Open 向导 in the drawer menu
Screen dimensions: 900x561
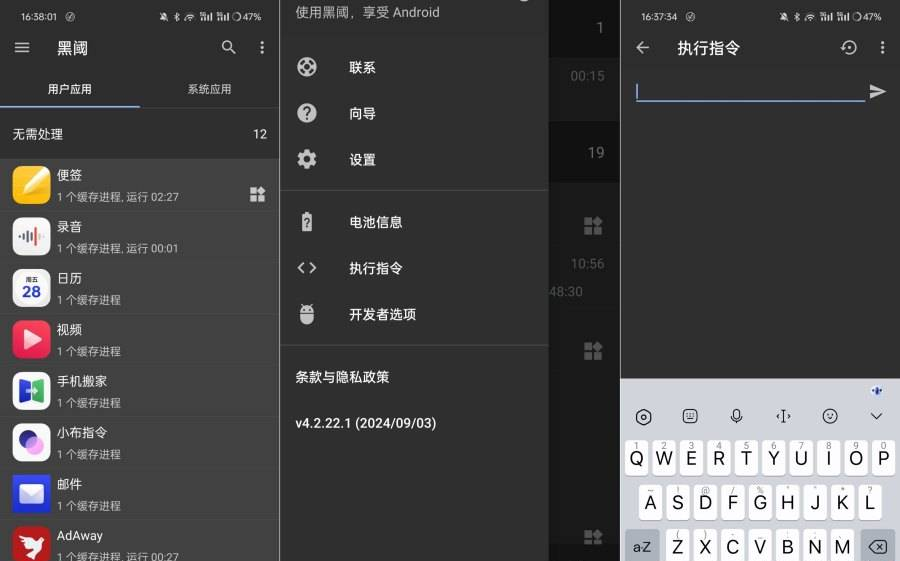point(414,113)
